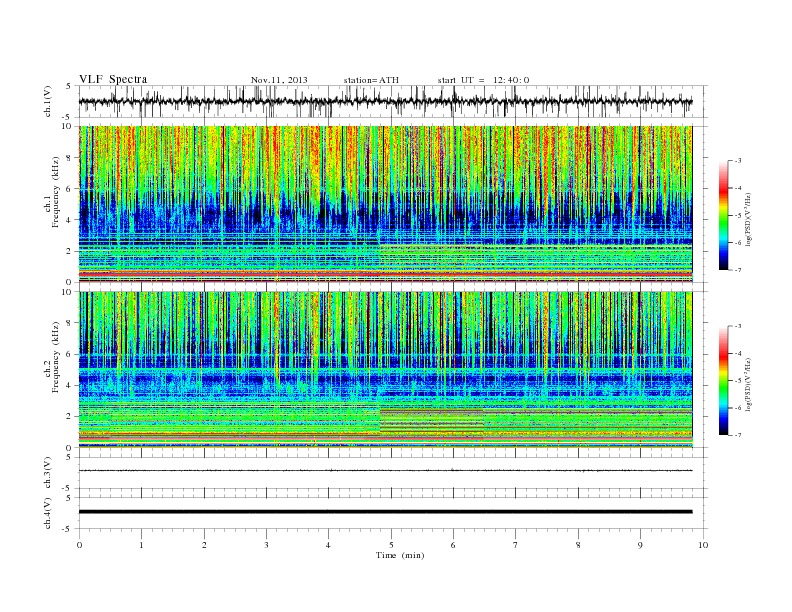Click the ch.2 spectrogram color scale bar
This screenshot has height=612, width=792.
tap(723, 380)
